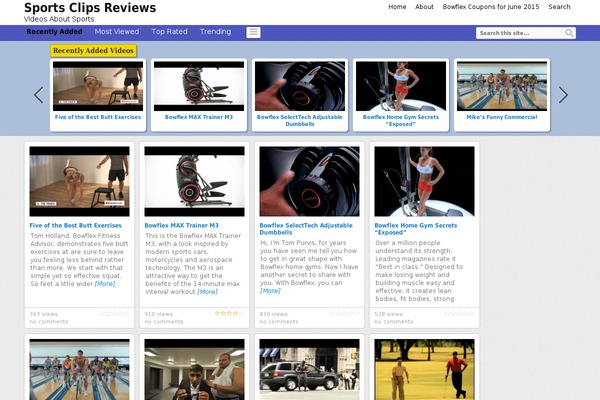Open carousel link Mike's Funny Commercial

tap(502, 117)
